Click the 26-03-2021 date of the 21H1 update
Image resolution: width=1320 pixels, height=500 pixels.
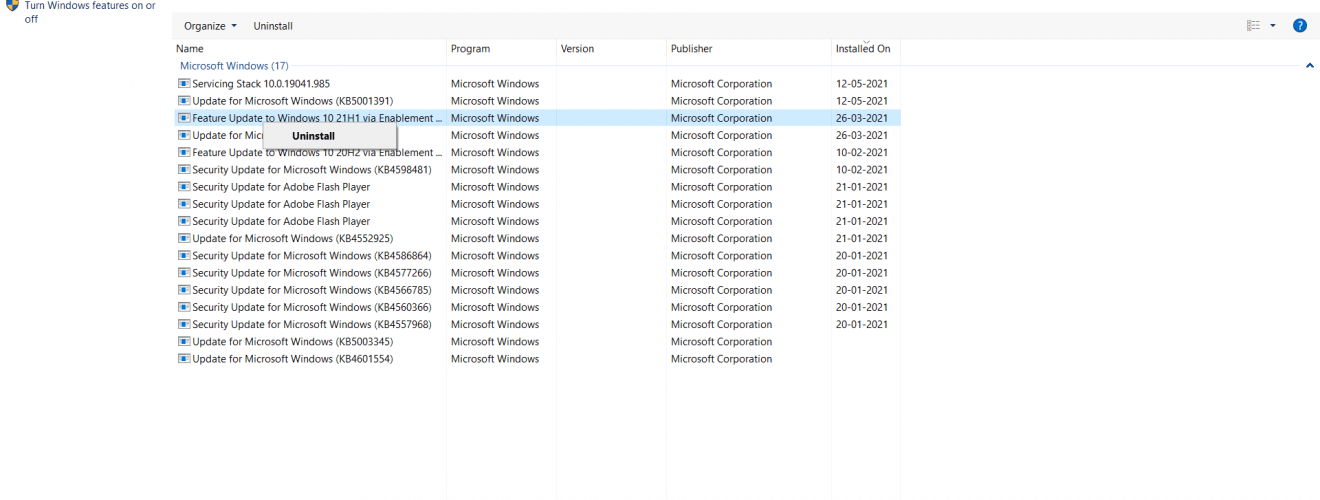coord(862,118)
